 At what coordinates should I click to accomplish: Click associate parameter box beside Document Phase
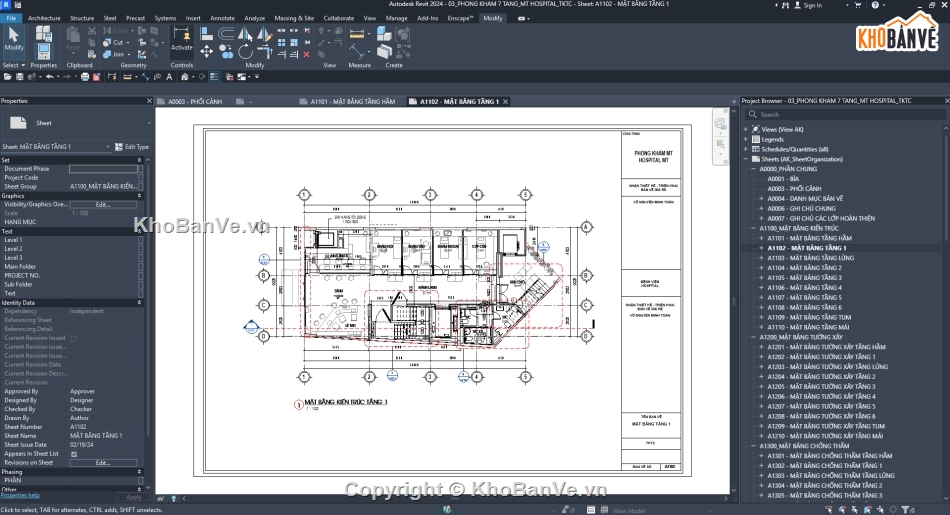141,169
